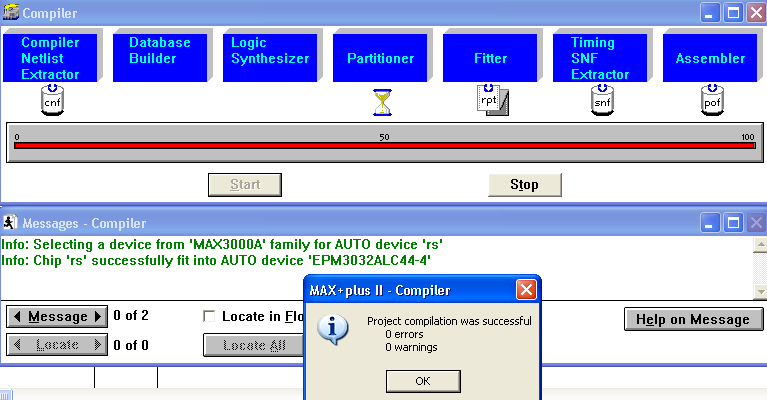
Task: Open Help on Message
Action: pyautogui.click(x=693, y=319)
